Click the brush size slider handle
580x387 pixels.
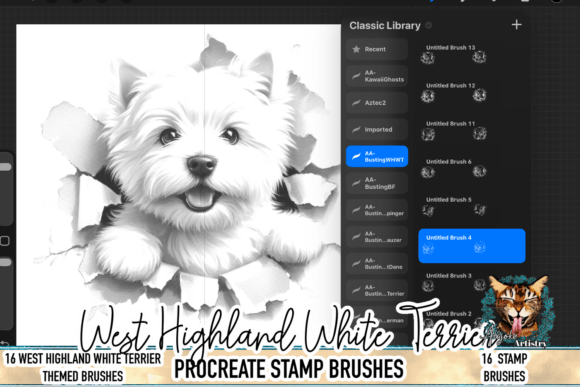pyautogui.click(x=5, y=167)
